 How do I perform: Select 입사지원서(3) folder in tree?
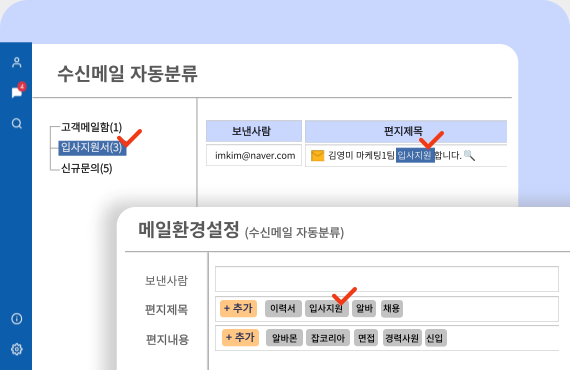(x=92, y=148)
